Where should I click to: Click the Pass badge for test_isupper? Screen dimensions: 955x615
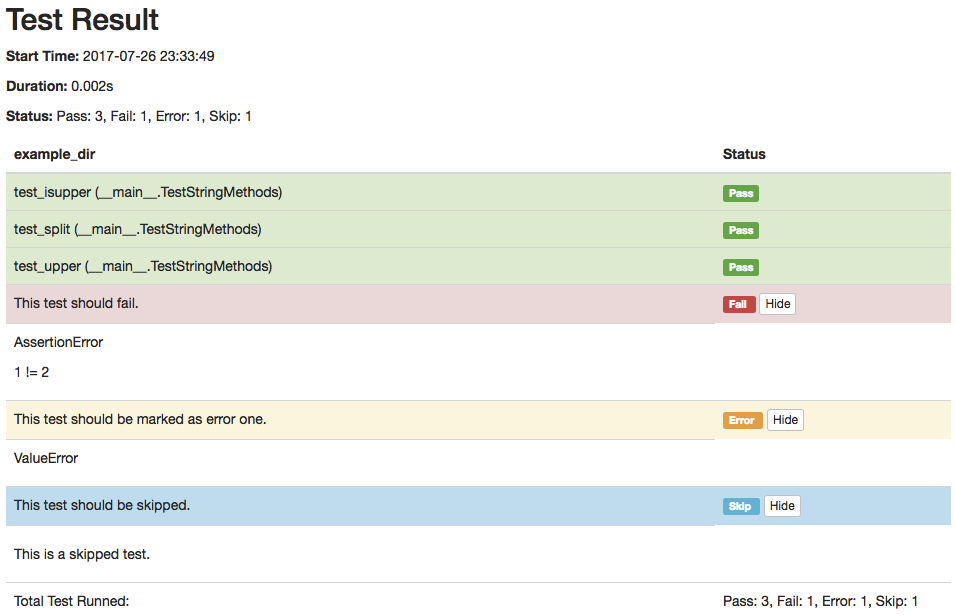point(741,193)
